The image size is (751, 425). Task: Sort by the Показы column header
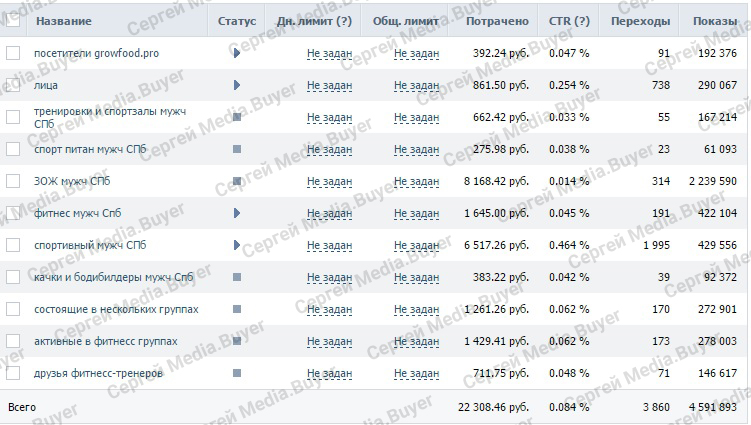click(715, 21)
